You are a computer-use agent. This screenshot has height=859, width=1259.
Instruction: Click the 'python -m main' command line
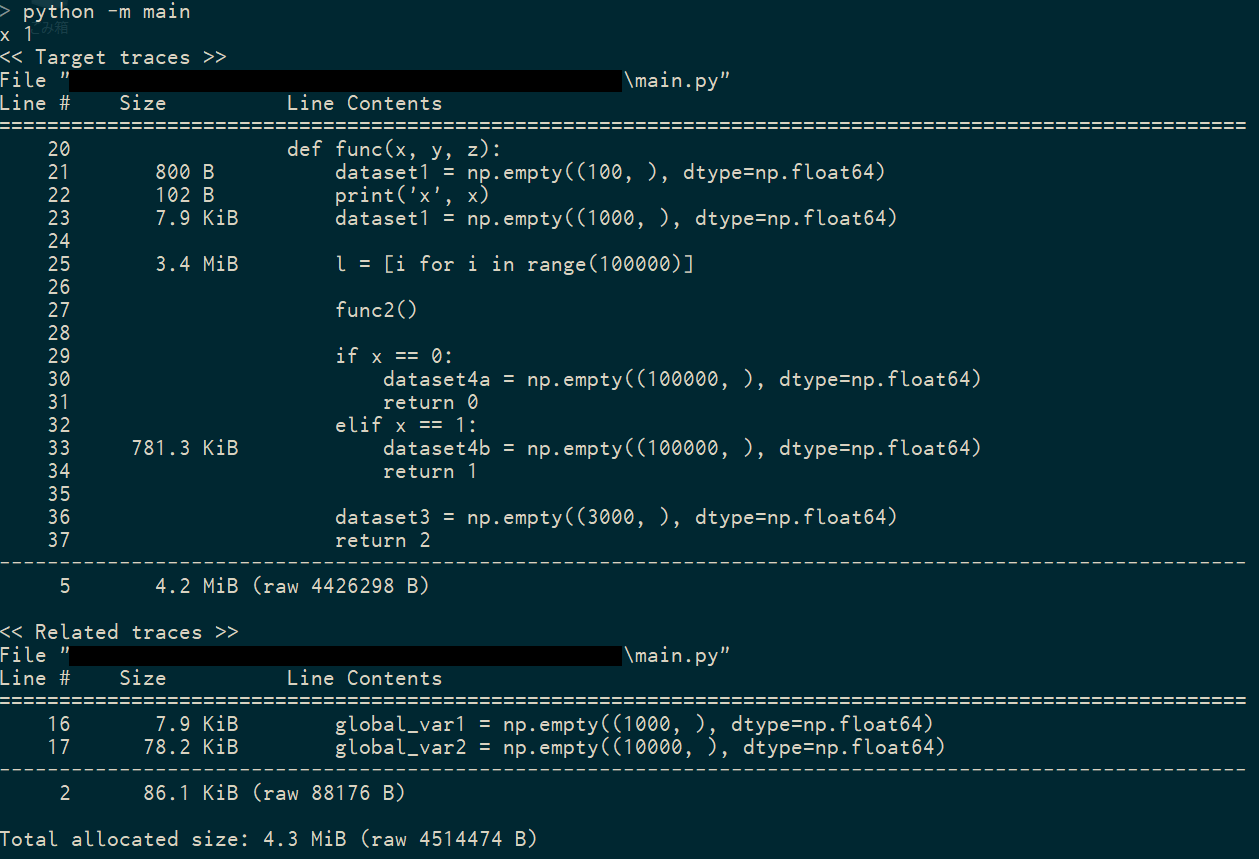click(x=107, y=12)
